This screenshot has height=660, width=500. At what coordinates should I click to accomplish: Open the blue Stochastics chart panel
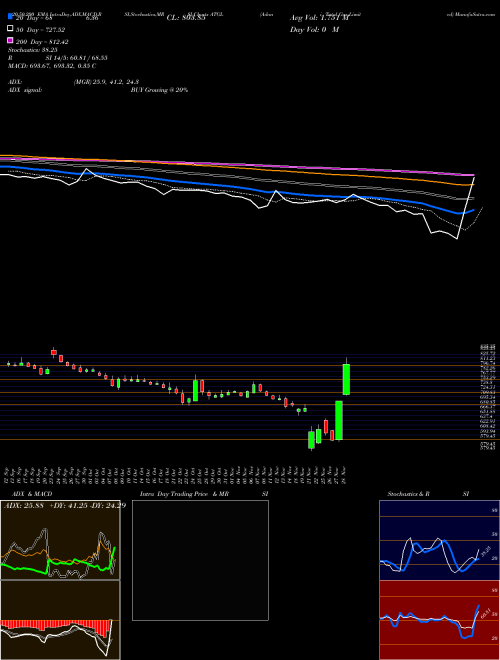439,540
